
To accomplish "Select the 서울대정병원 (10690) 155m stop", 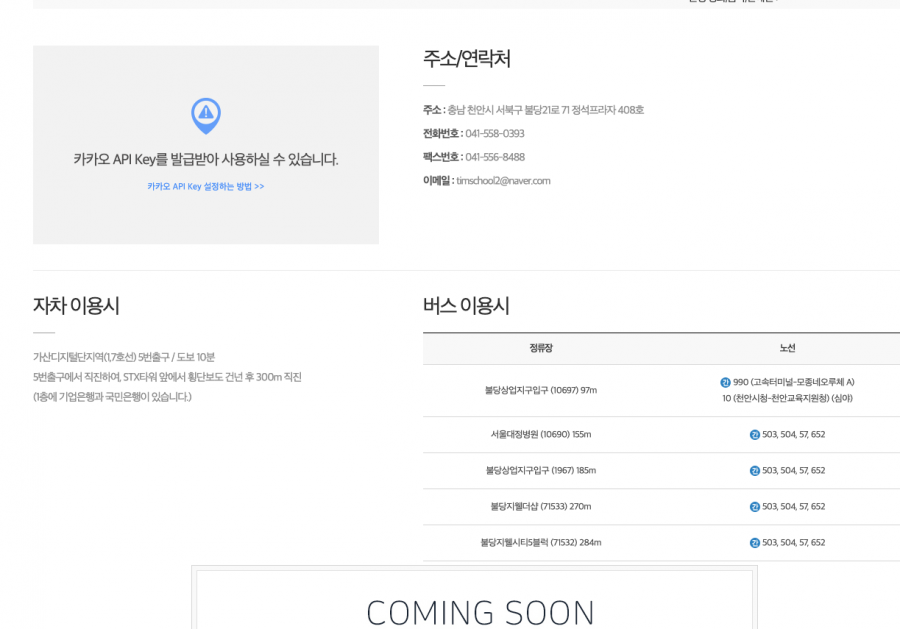I will tap(541, 435).
